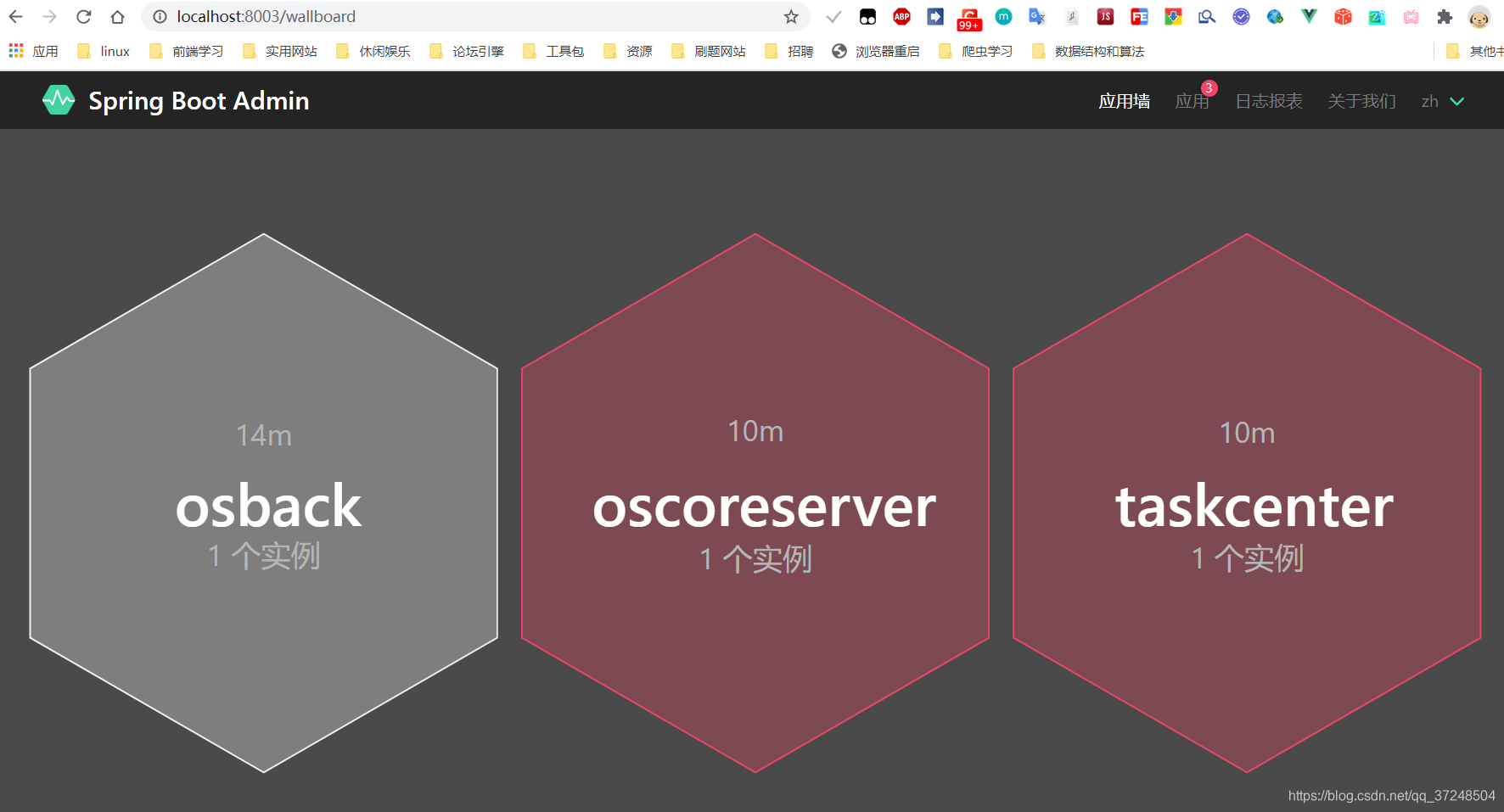The width and height of the screenshot is (1504, 812).
Task: Open the 爬虫学习 bookmarks folder
Action: [976, 51]
